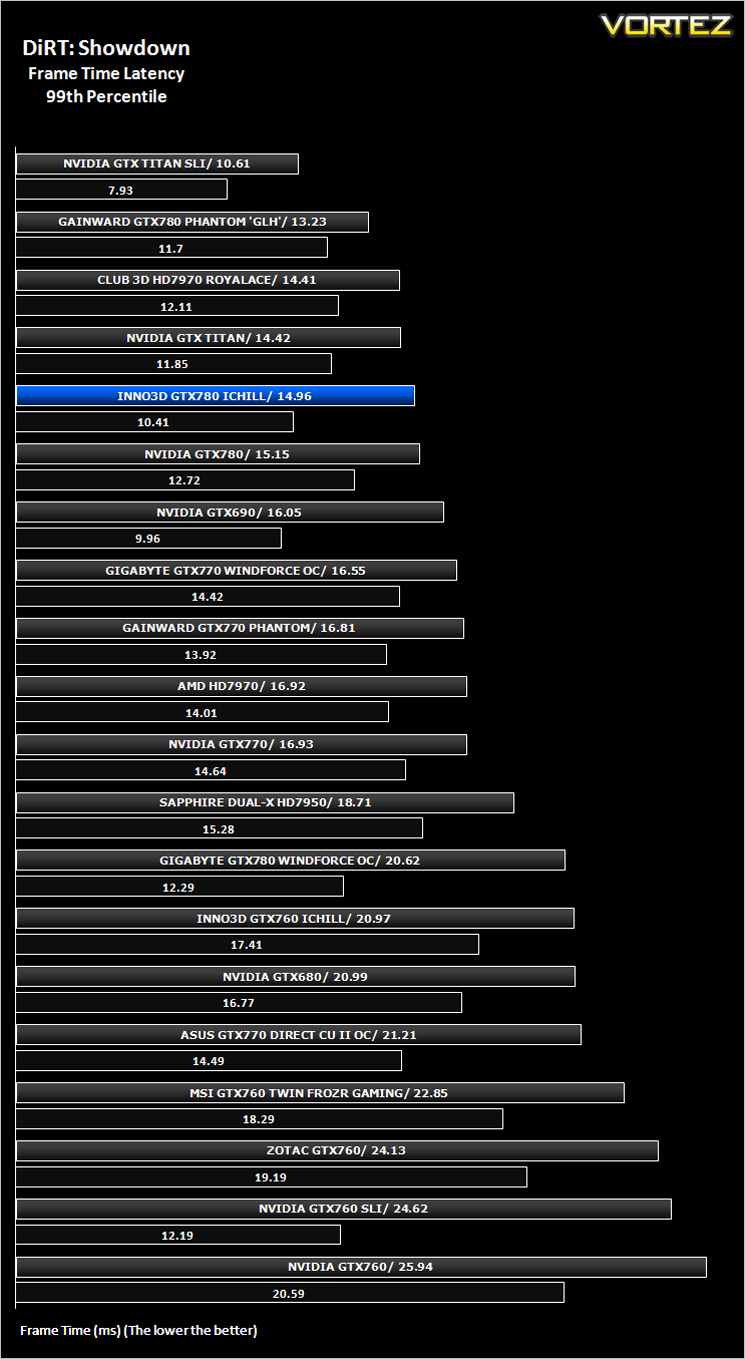745x1359 pixels.
Task: Click the 14.01 value bar
Action: pyautogui.click(x=202, y=712)
